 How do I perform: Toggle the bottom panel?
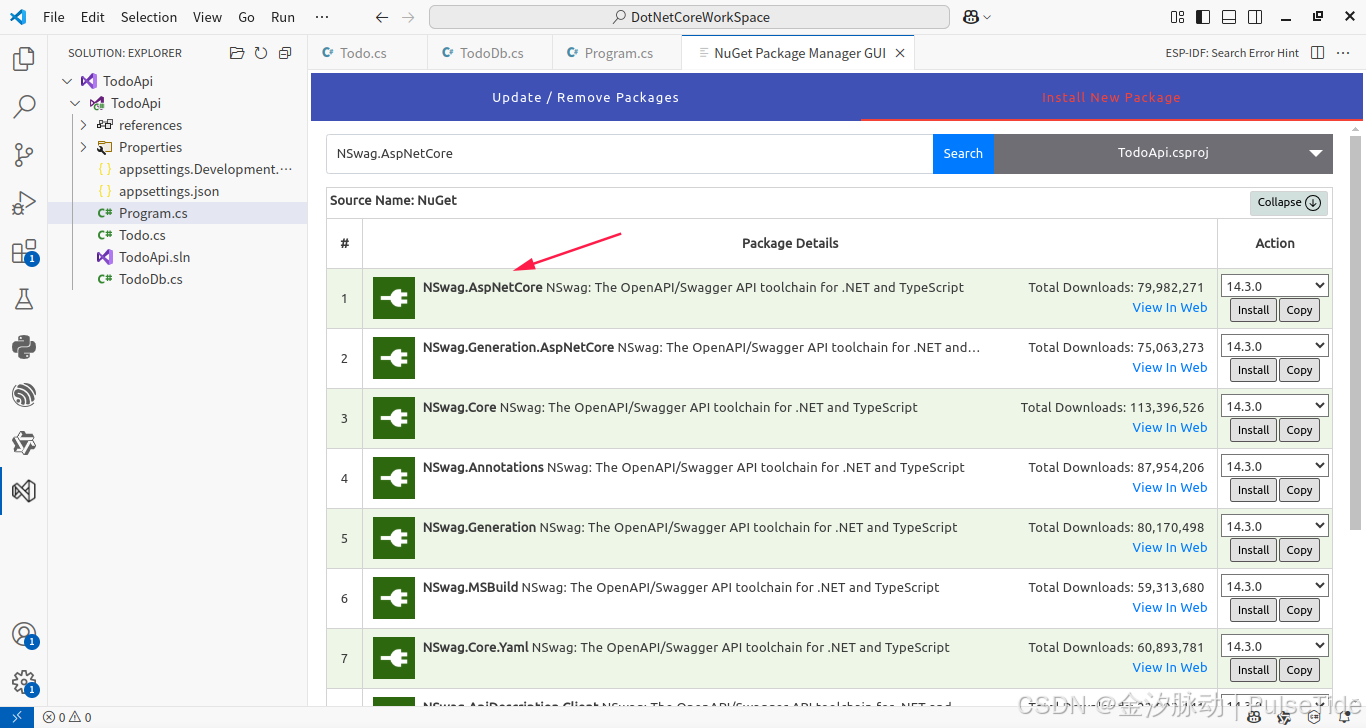click(x=1229, y=17)
